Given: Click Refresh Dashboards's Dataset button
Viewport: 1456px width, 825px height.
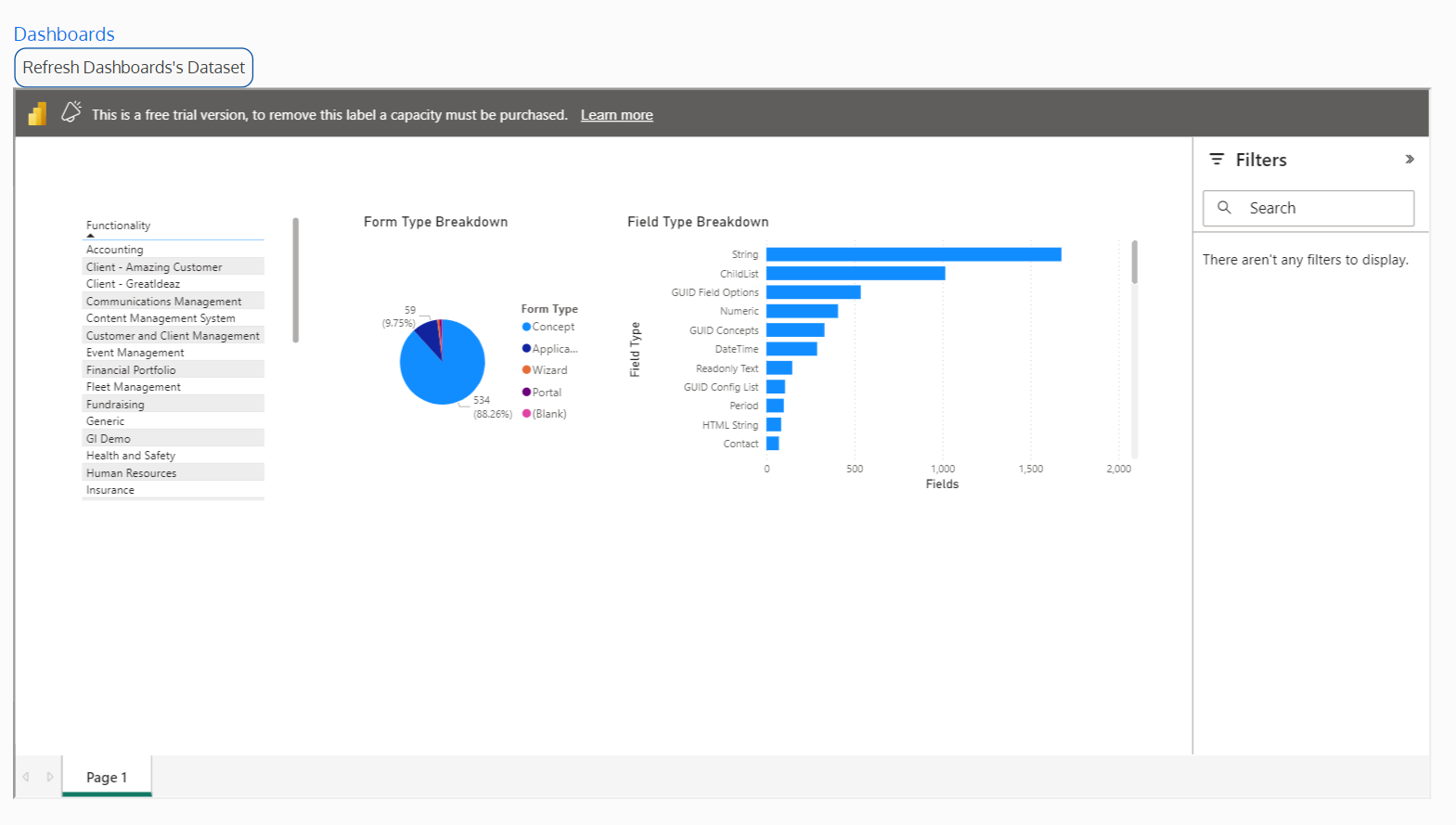Looking at the screenshot, I should 134,68.
